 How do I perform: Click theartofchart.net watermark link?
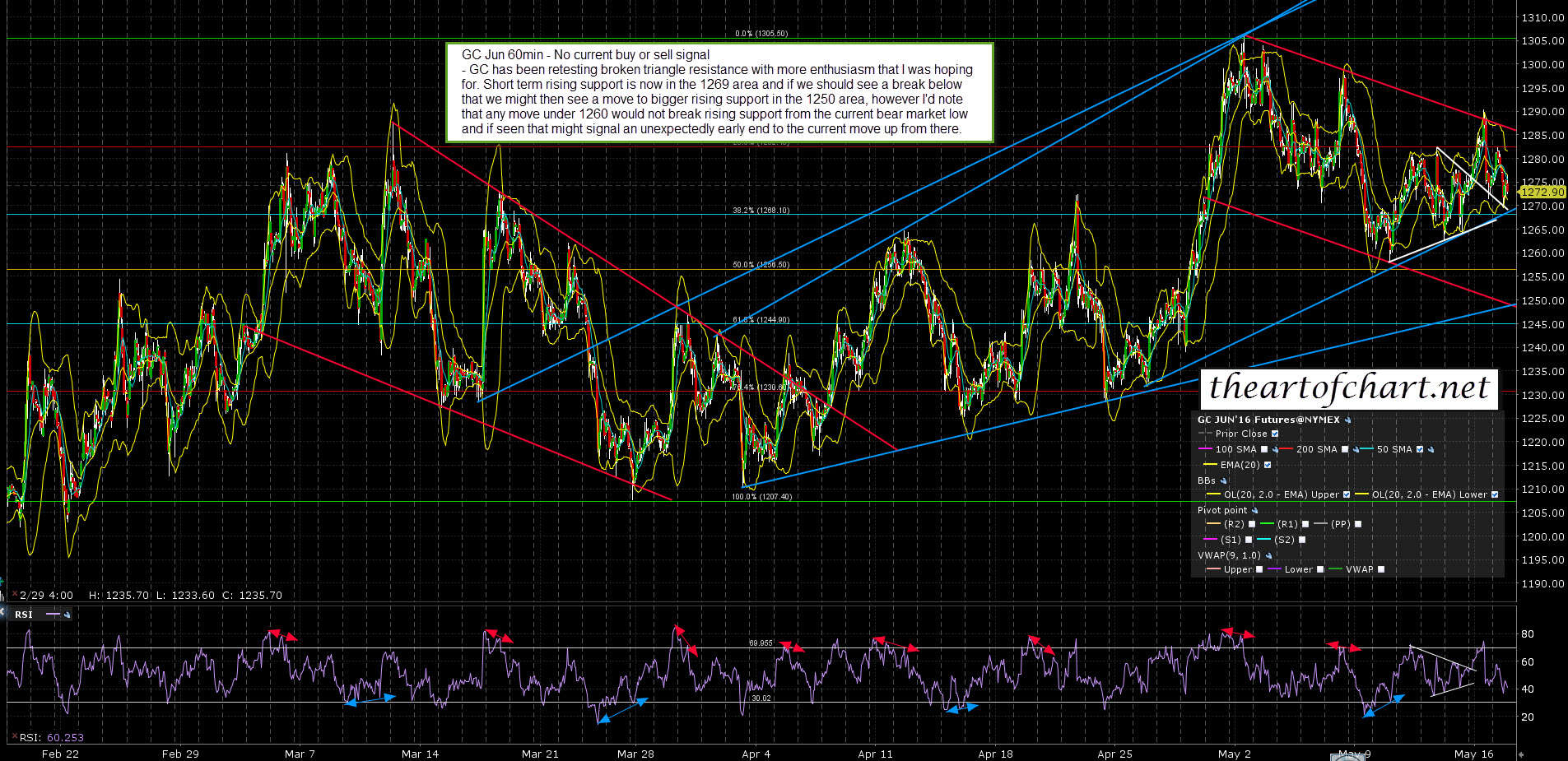1348,387
